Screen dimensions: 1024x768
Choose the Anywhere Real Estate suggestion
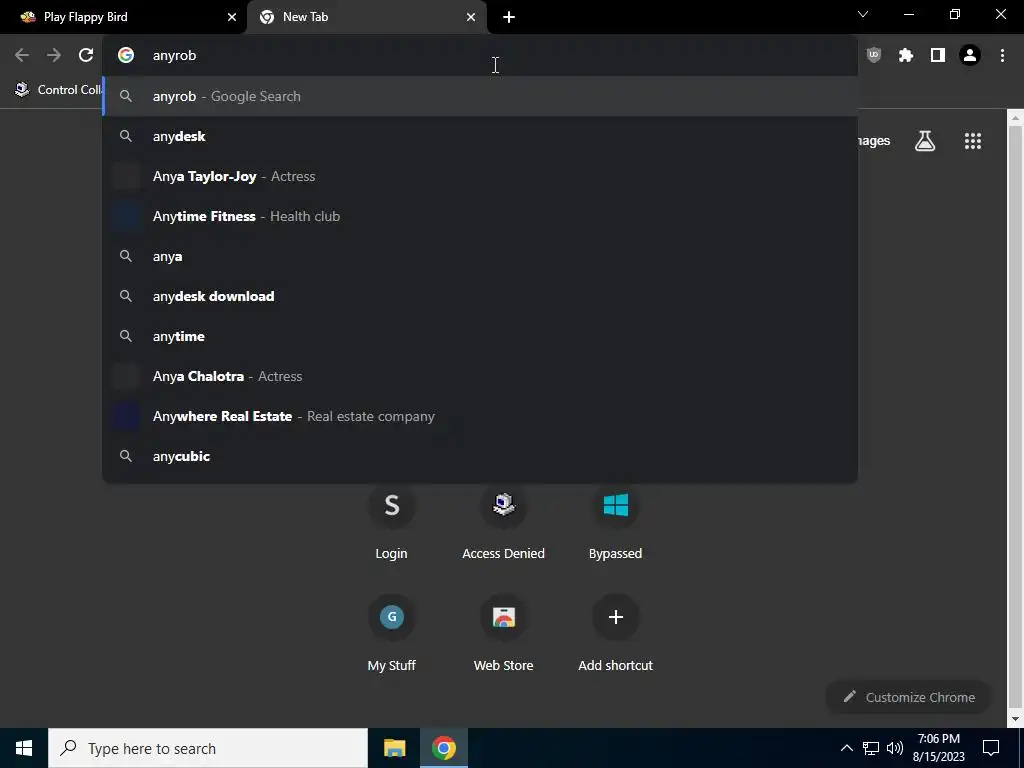coord(480,417)
